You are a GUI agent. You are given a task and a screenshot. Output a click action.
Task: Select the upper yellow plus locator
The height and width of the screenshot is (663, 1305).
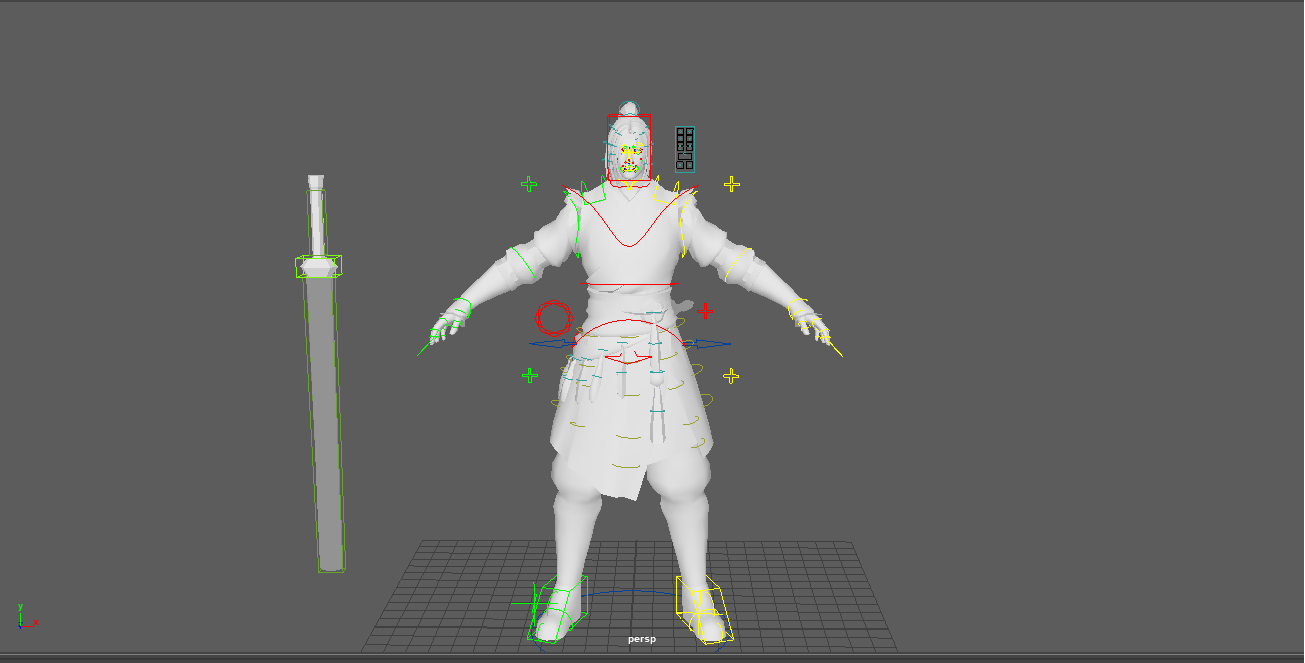(731, 183)
